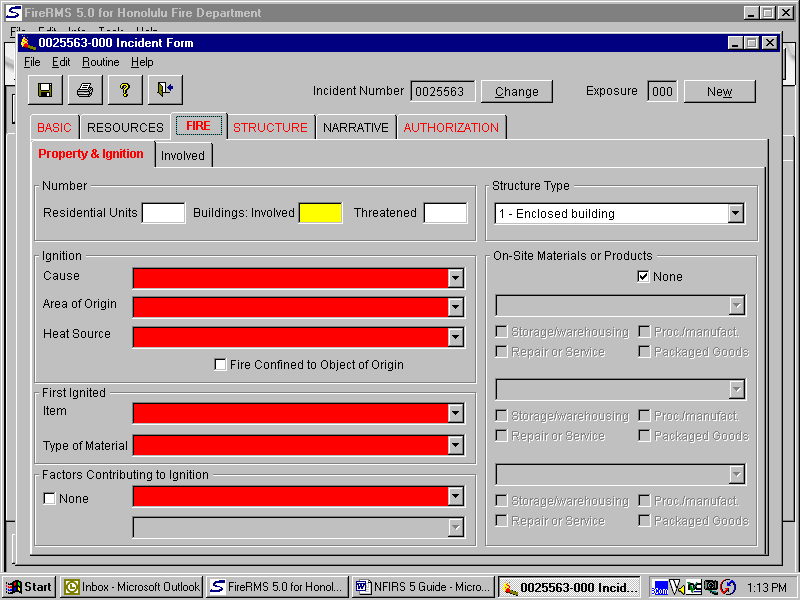The height and width of the screenshot is (600, 800).
Task: Click the Exit door icon
Action: 165,90
